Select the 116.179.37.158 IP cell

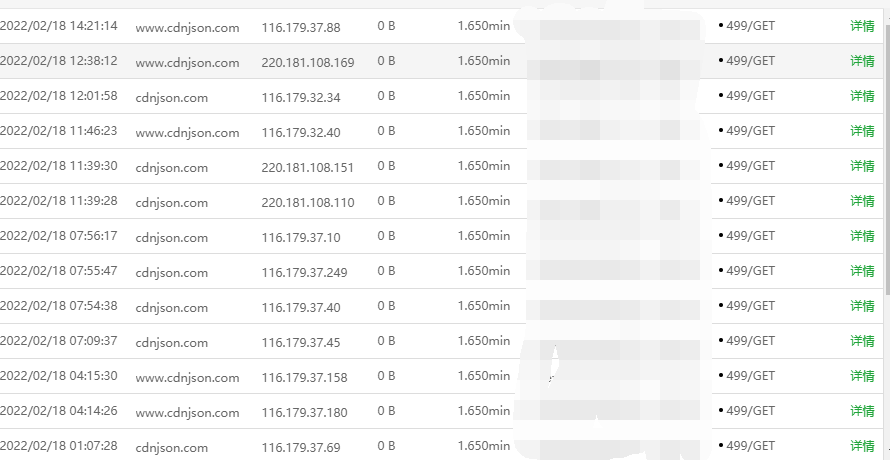pos(305,378)
